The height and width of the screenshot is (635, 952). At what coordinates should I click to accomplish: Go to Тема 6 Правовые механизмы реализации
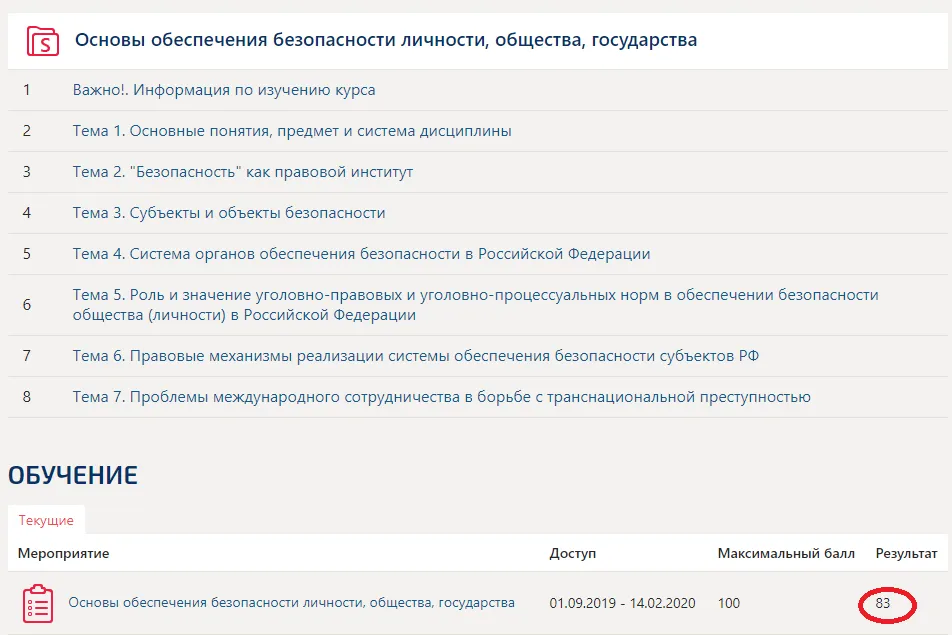click(x=422, y=356)
